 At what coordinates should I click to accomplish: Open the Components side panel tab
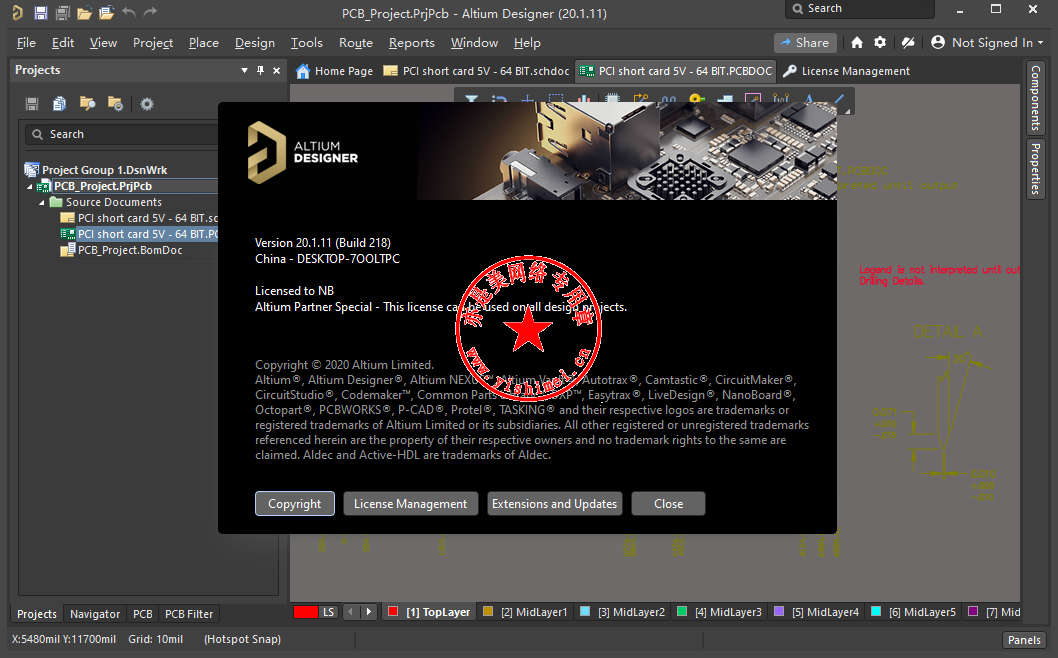click(x=1036, y=98)
